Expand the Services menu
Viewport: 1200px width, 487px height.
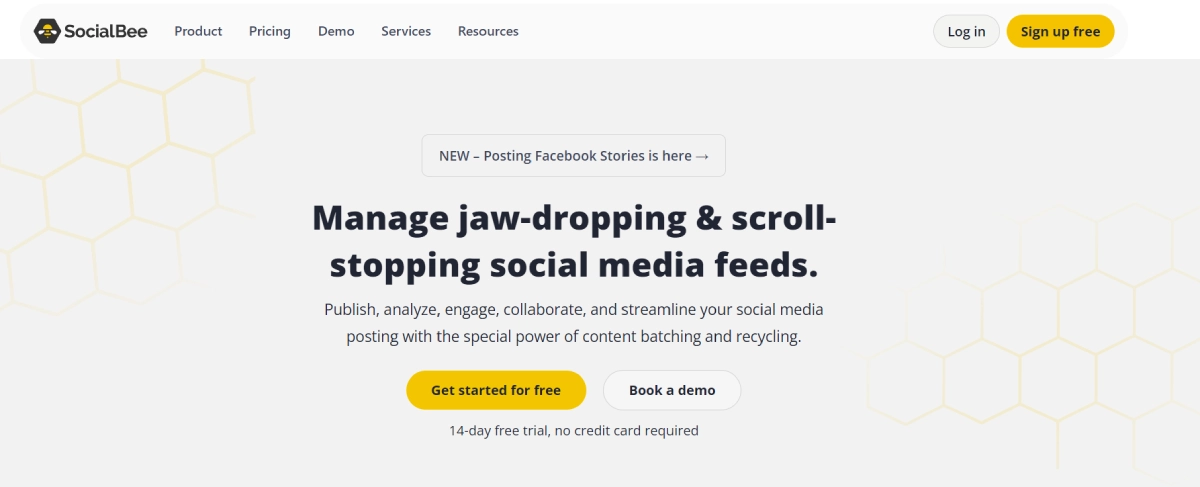pyautogui.click(x=406, y=31)
